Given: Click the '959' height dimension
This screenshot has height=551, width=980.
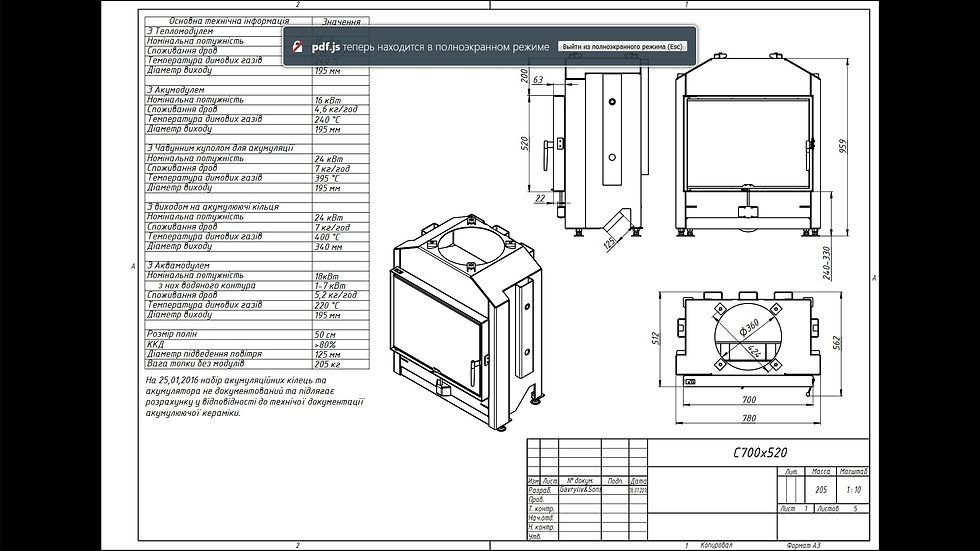Looking at the screenshot, I should pyautogui.click(x=842, y=146).
